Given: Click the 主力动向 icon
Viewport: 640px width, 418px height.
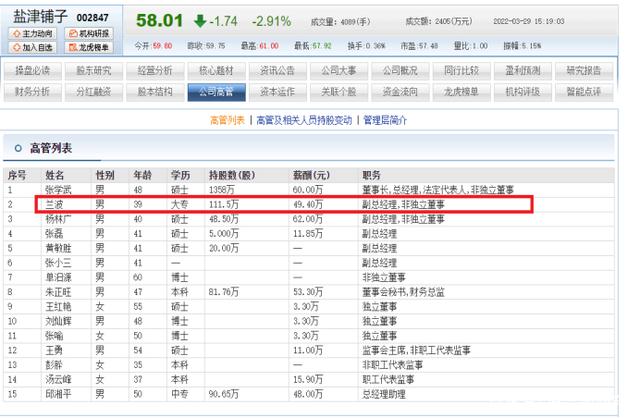Looking at the screenshot, I should (17, 33).
